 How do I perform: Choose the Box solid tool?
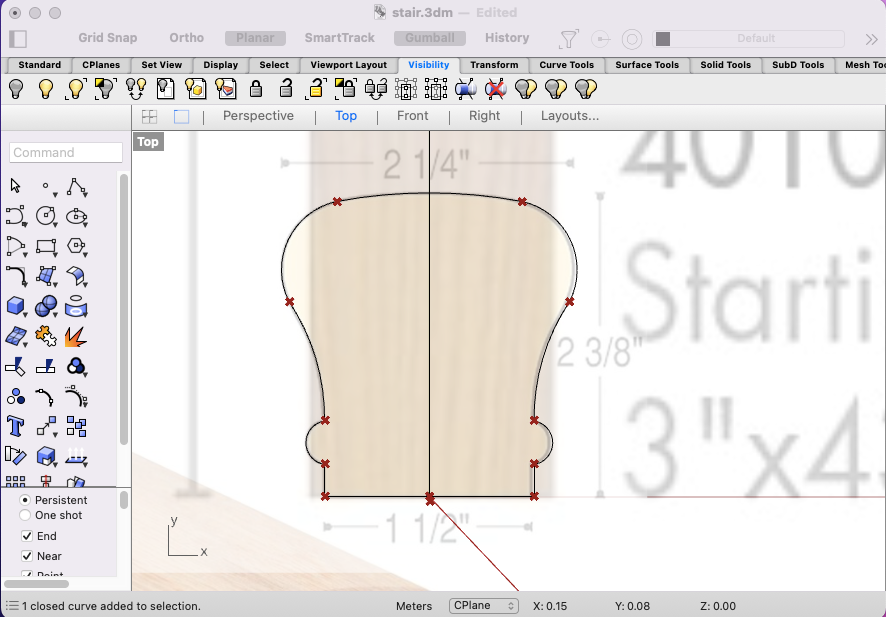coord(15,306)
